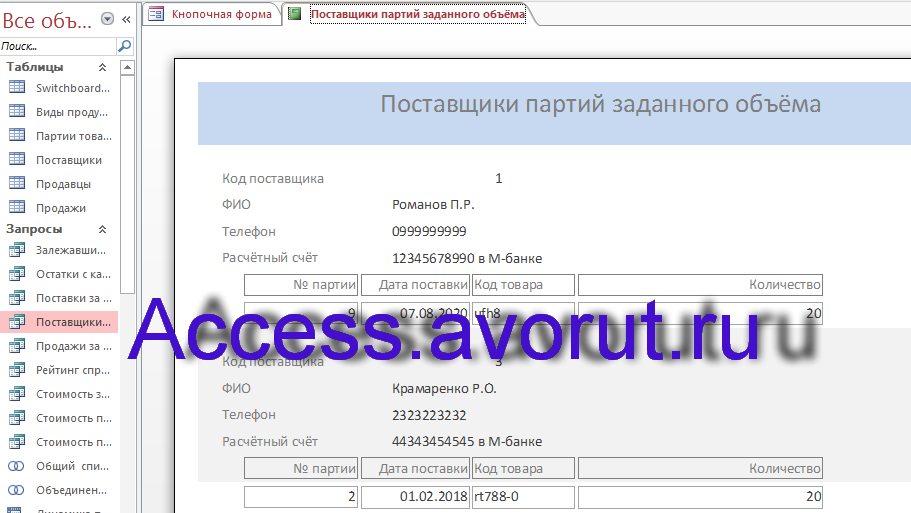
Task: Open the navigation pane category dropdown
Action: [x=107, y=19]
